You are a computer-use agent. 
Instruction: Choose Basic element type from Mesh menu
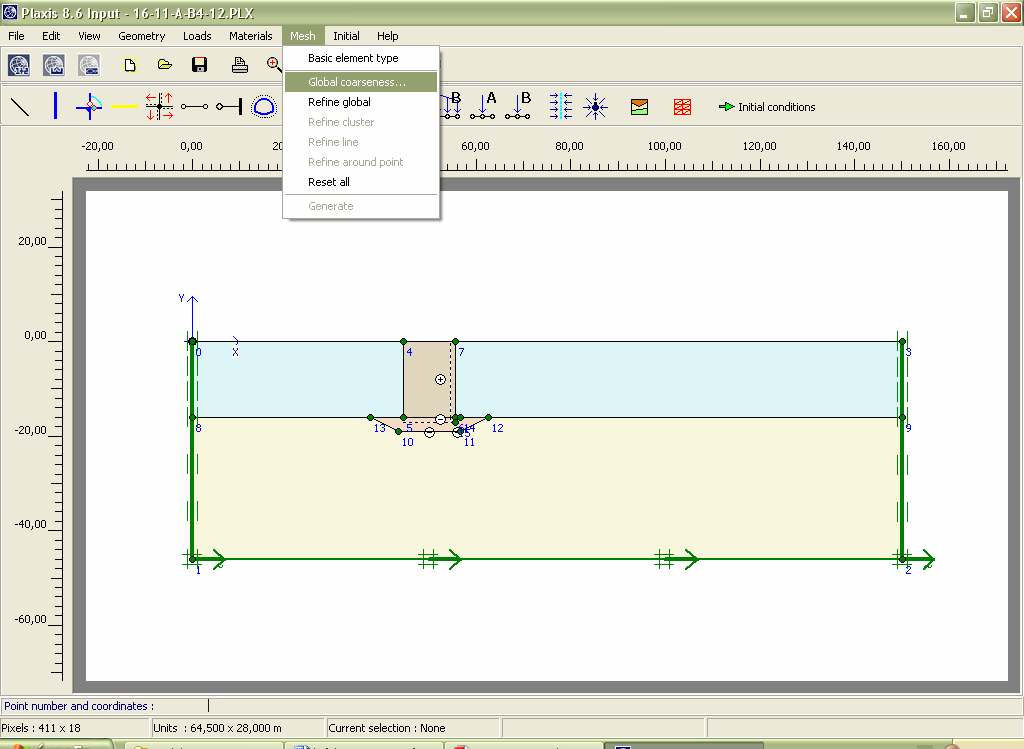click(x=361, y=58)
